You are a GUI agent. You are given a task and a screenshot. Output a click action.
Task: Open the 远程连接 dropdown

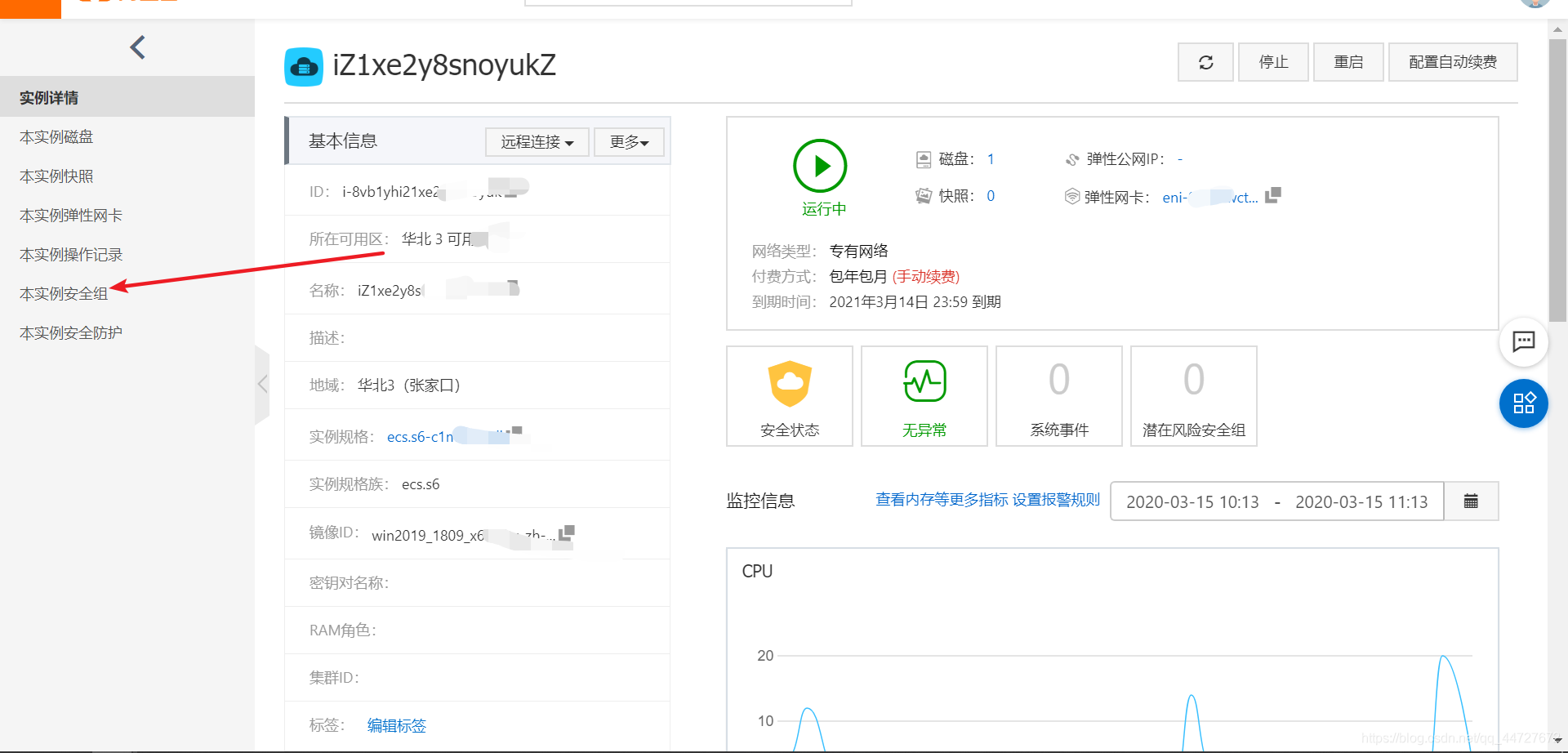coord(537,142)
